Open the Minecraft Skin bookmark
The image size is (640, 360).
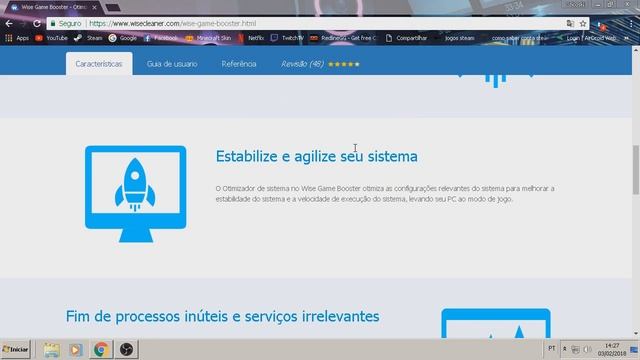click(208, 38)
